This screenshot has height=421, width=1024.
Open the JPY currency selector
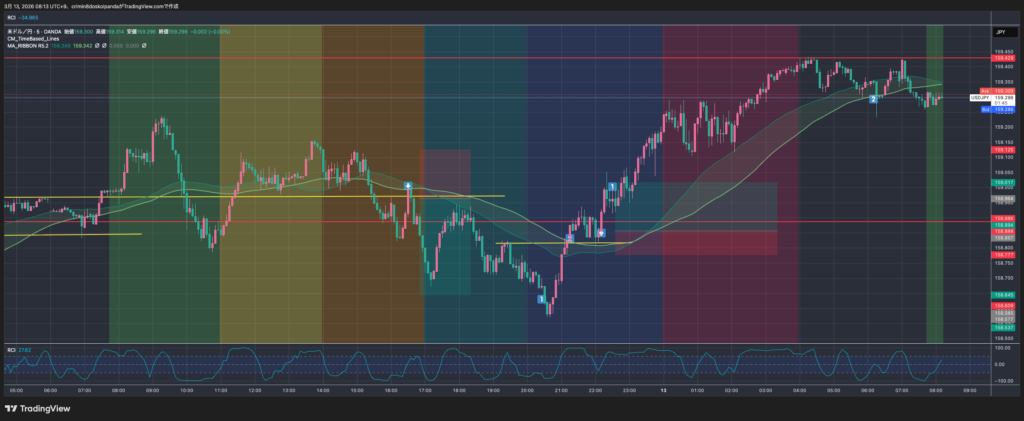[999, 32]
